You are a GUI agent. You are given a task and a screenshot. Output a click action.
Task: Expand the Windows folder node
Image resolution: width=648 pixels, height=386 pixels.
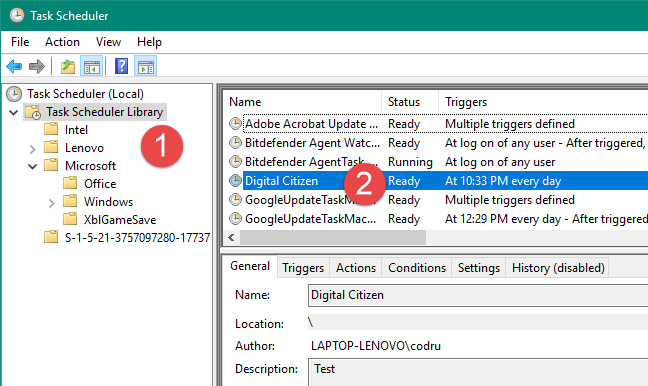[x=52, y=203]
